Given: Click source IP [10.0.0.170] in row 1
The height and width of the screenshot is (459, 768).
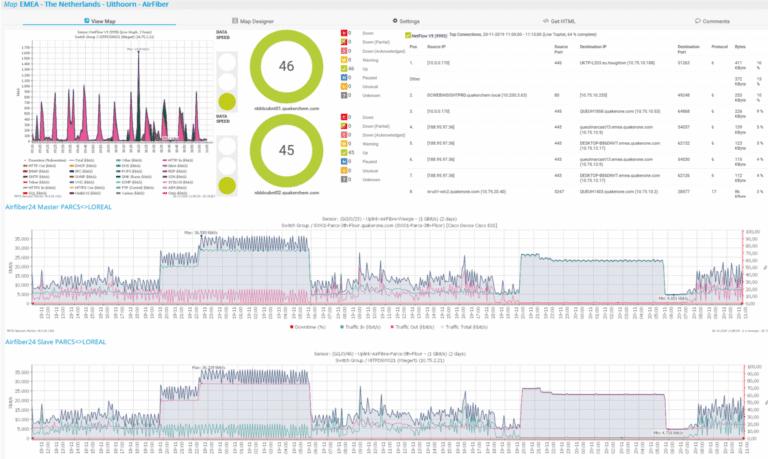Looking at the screenshot, I should point(438,63).
